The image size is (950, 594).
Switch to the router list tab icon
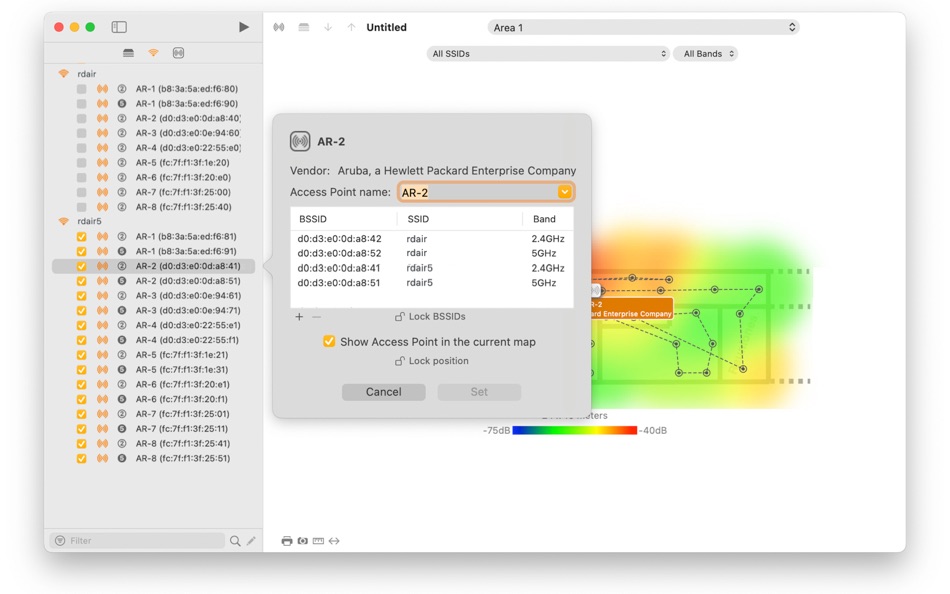pos(128,53)
